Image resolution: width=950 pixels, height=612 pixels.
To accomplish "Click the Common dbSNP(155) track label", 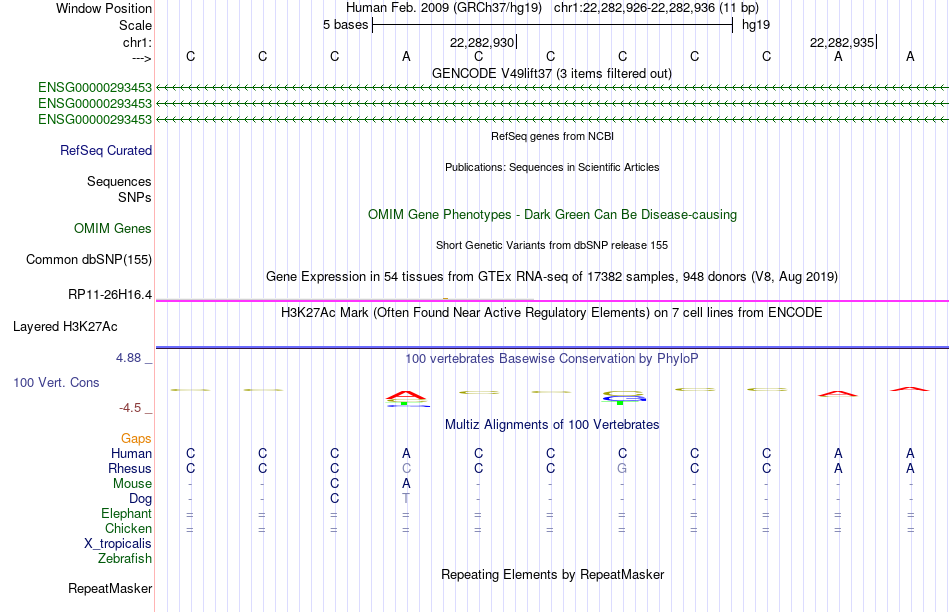I will 89,259.
